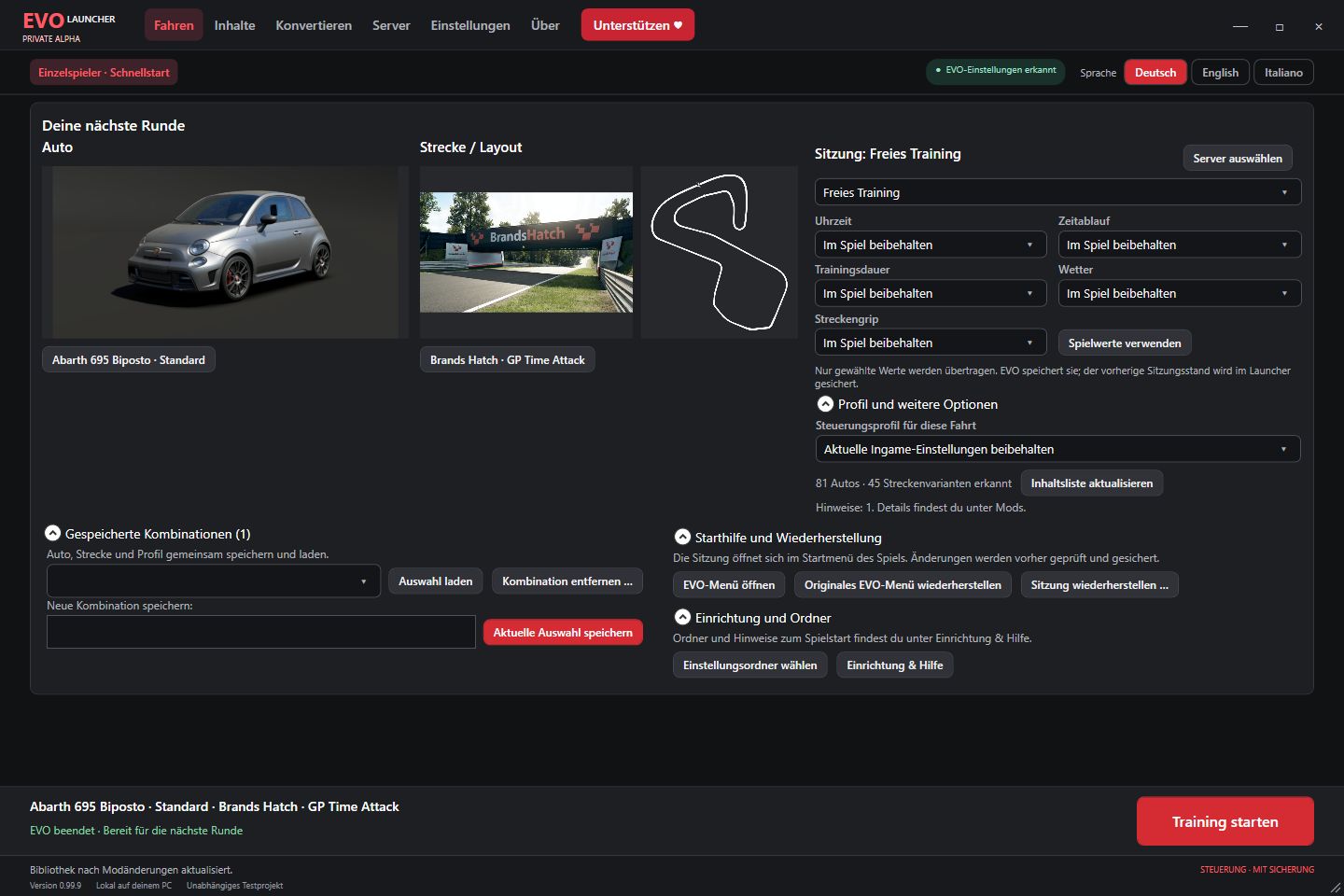Image resolution: width=1344 pixels, height=896 pixels.
Task: Open the Server tab
Action: click(391, 25)
